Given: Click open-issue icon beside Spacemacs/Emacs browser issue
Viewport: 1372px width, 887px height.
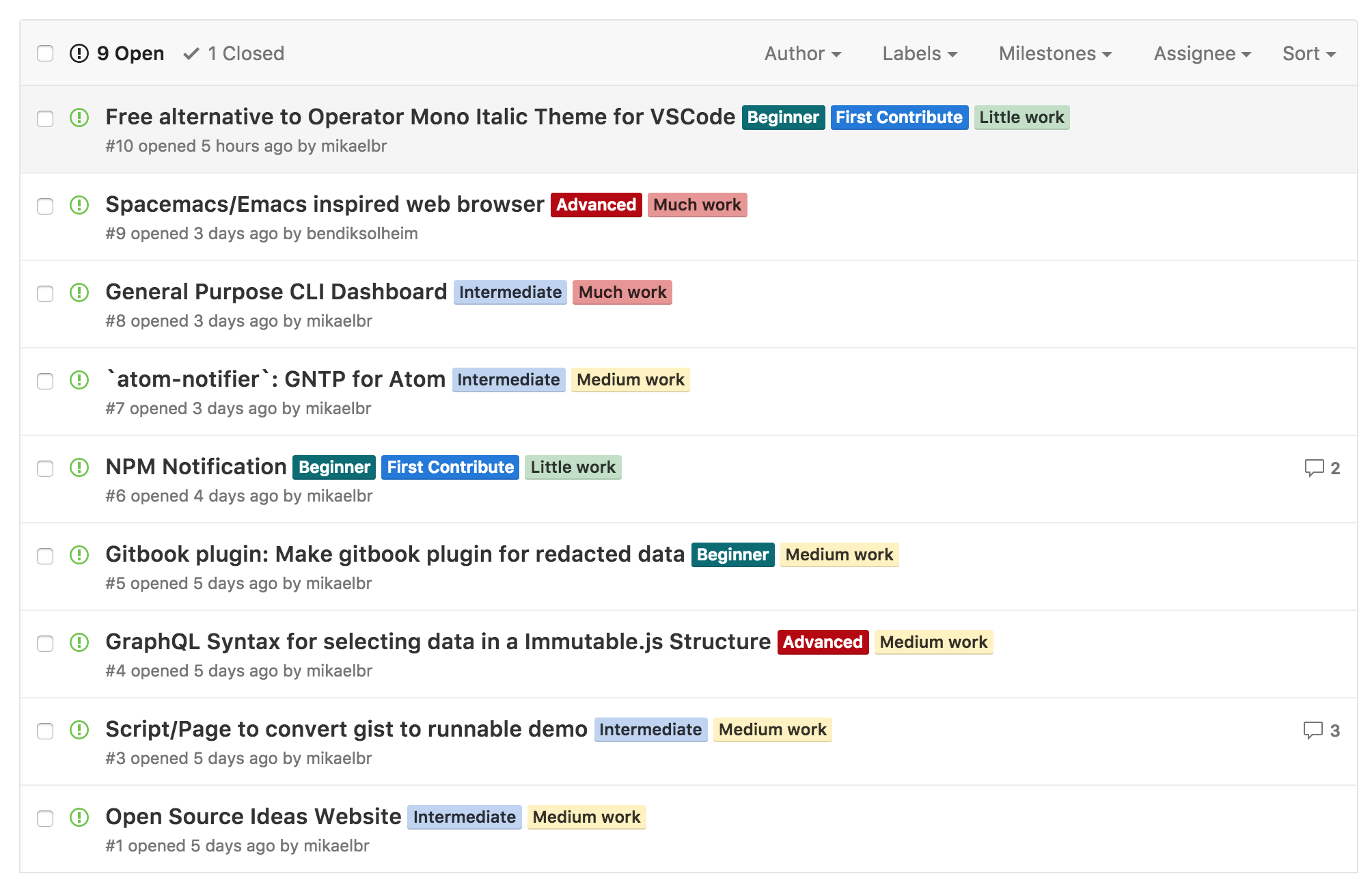Looking at the screenshot, I should click(x=79, y=205).
